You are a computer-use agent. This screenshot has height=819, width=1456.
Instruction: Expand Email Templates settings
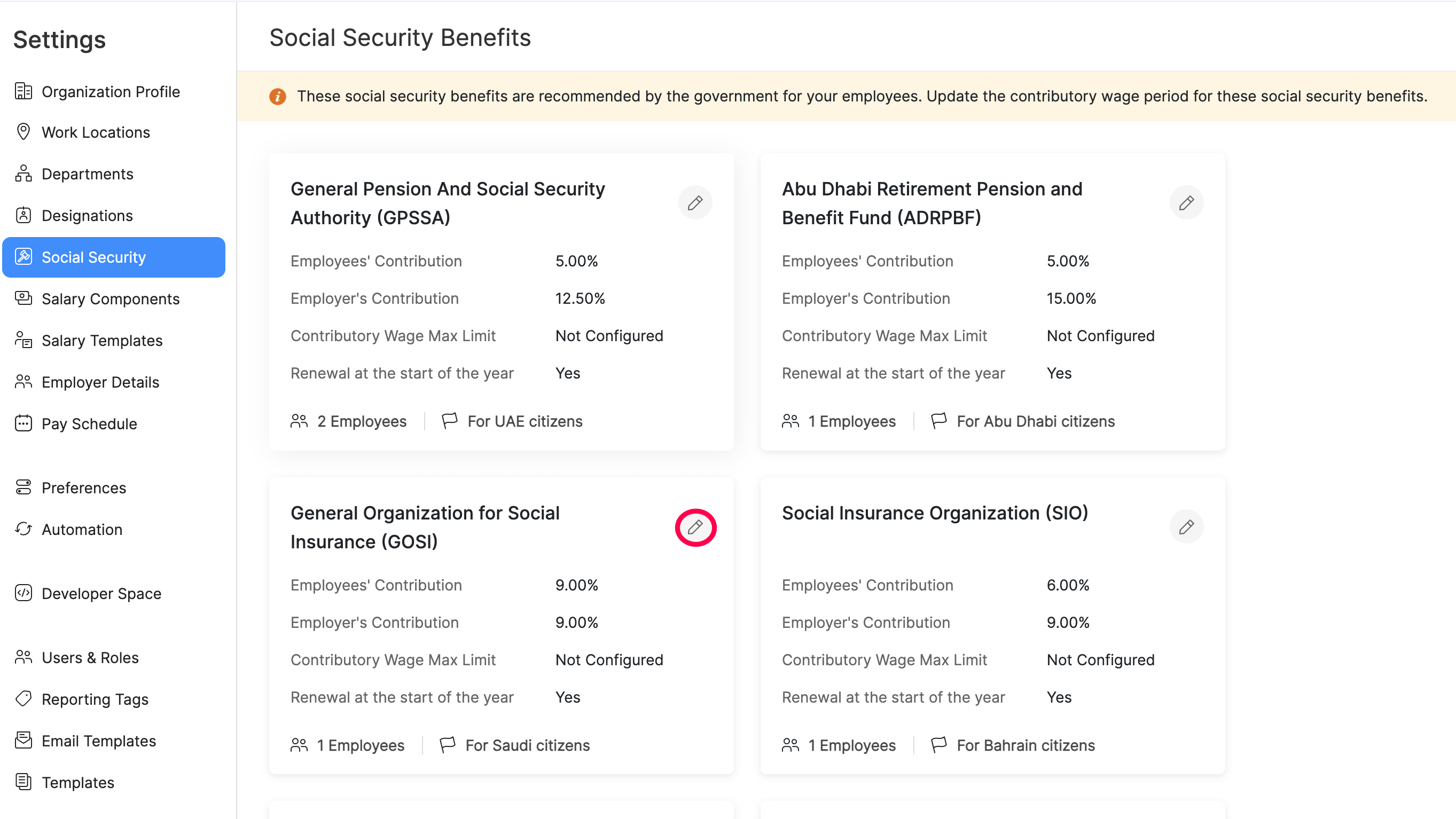[98, 741]
